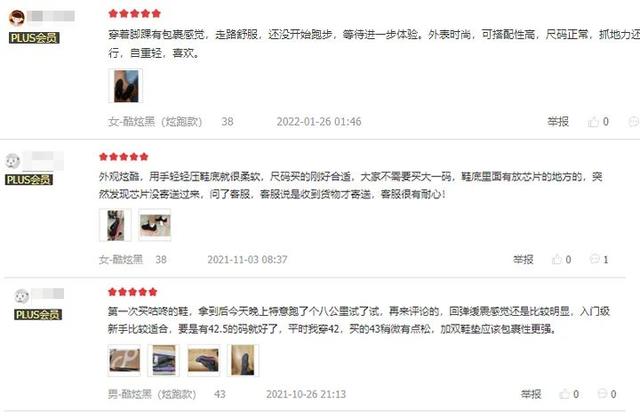The width and height of the screenshot is (640, 419).
Task: Click first reviewer's PLUS会员 badge
Action: pyautogui.click(x=34, y=38)
